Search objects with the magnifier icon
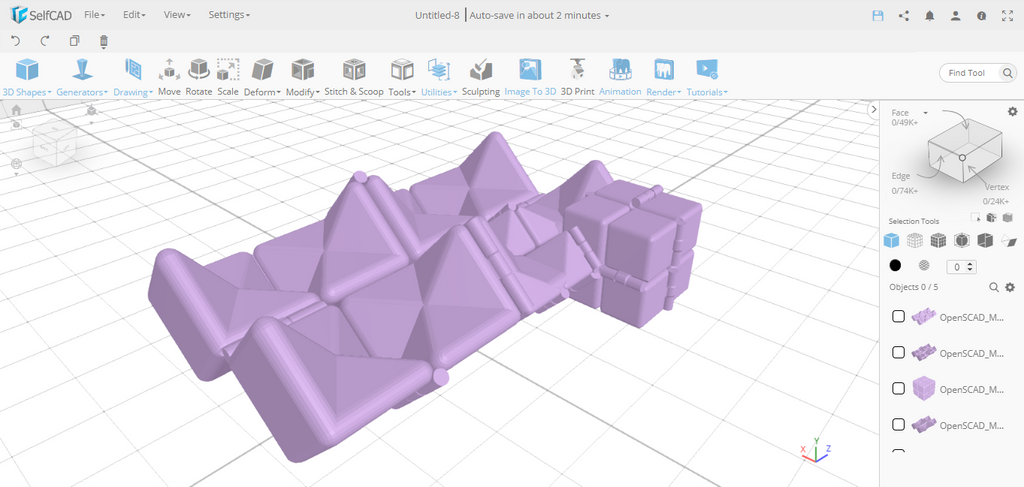Screen dimensions: 1024x487 pos(994,287)
